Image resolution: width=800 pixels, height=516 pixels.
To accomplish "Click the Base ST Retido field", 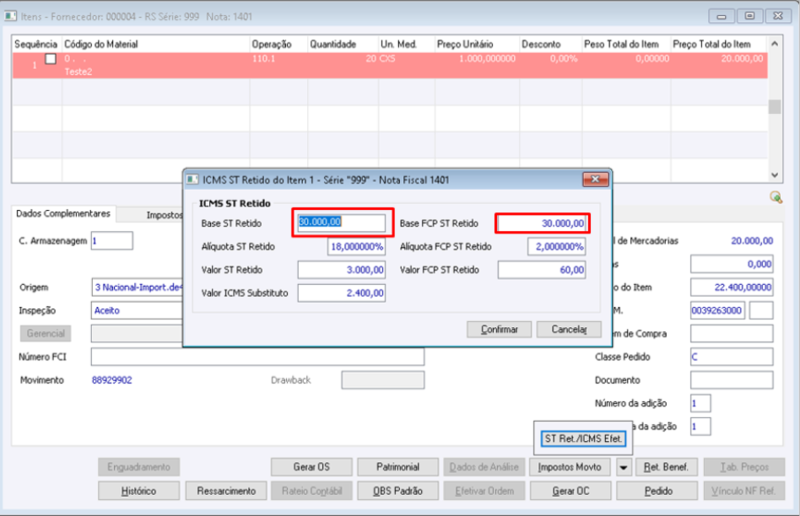I will click(x=341, y=223).
